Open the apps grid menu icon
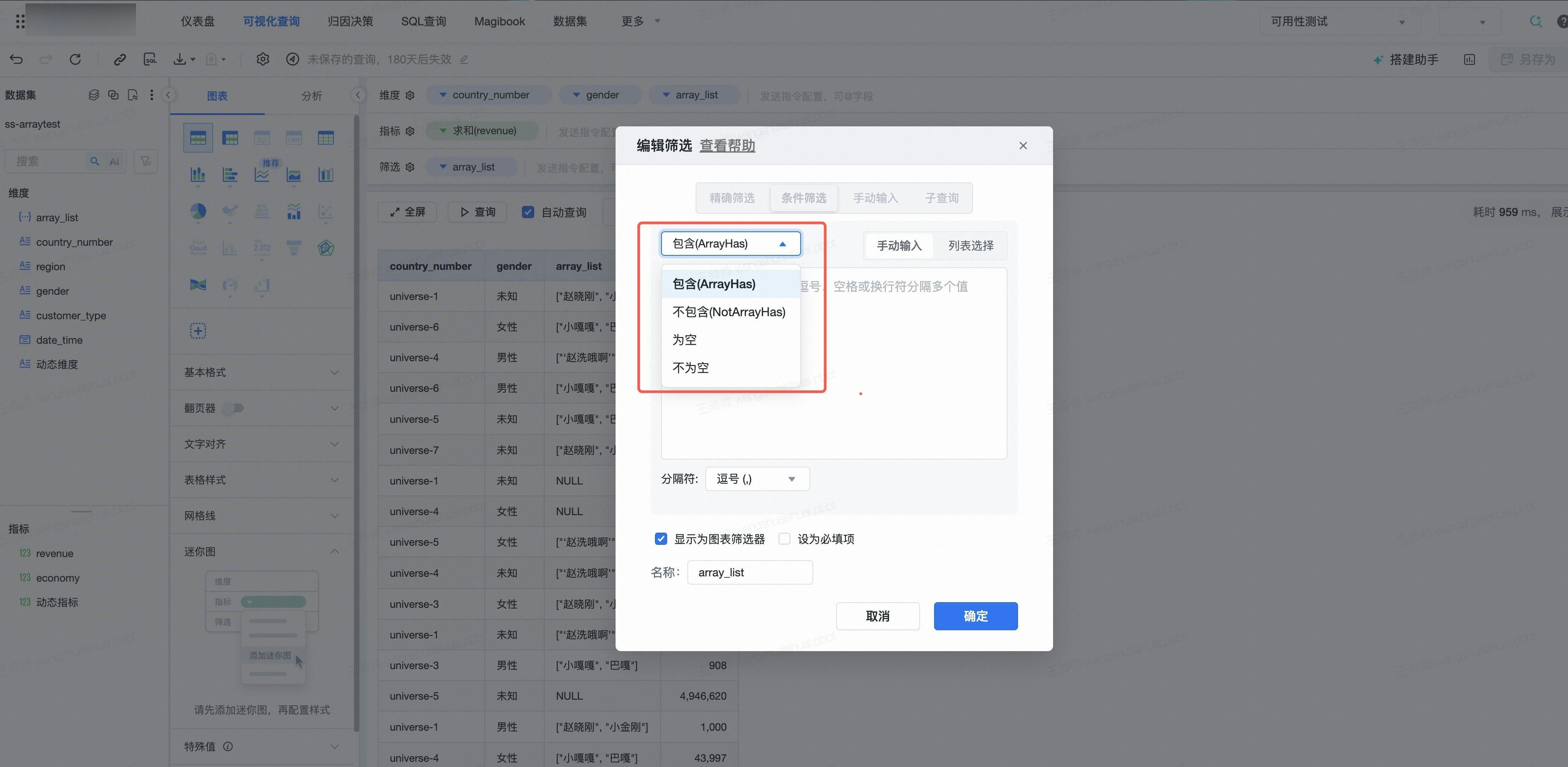 (x=20, y=21)
